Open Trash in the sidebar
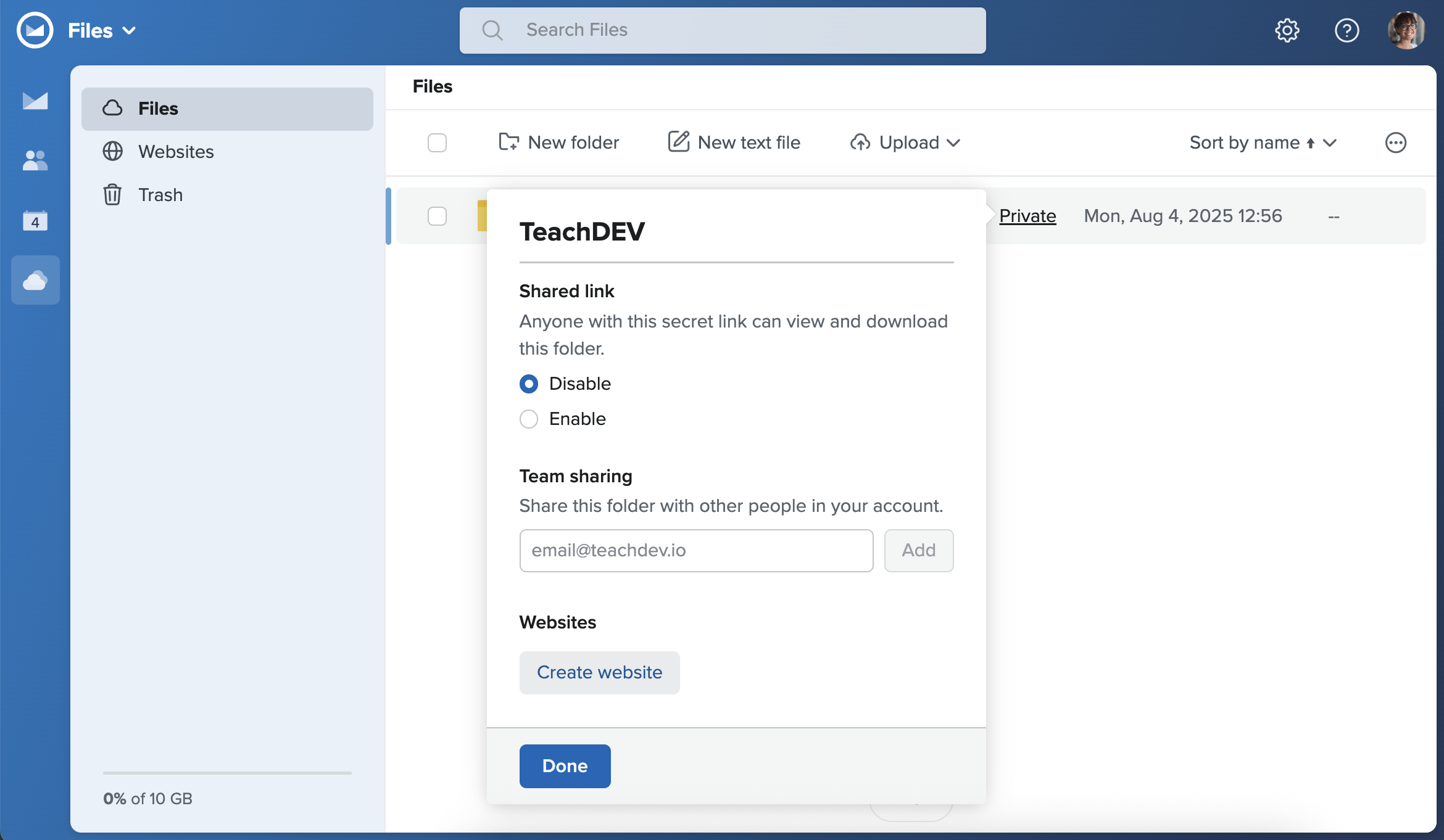The height and width of the screenshot is (840, 1444). [x=227, y=195]
